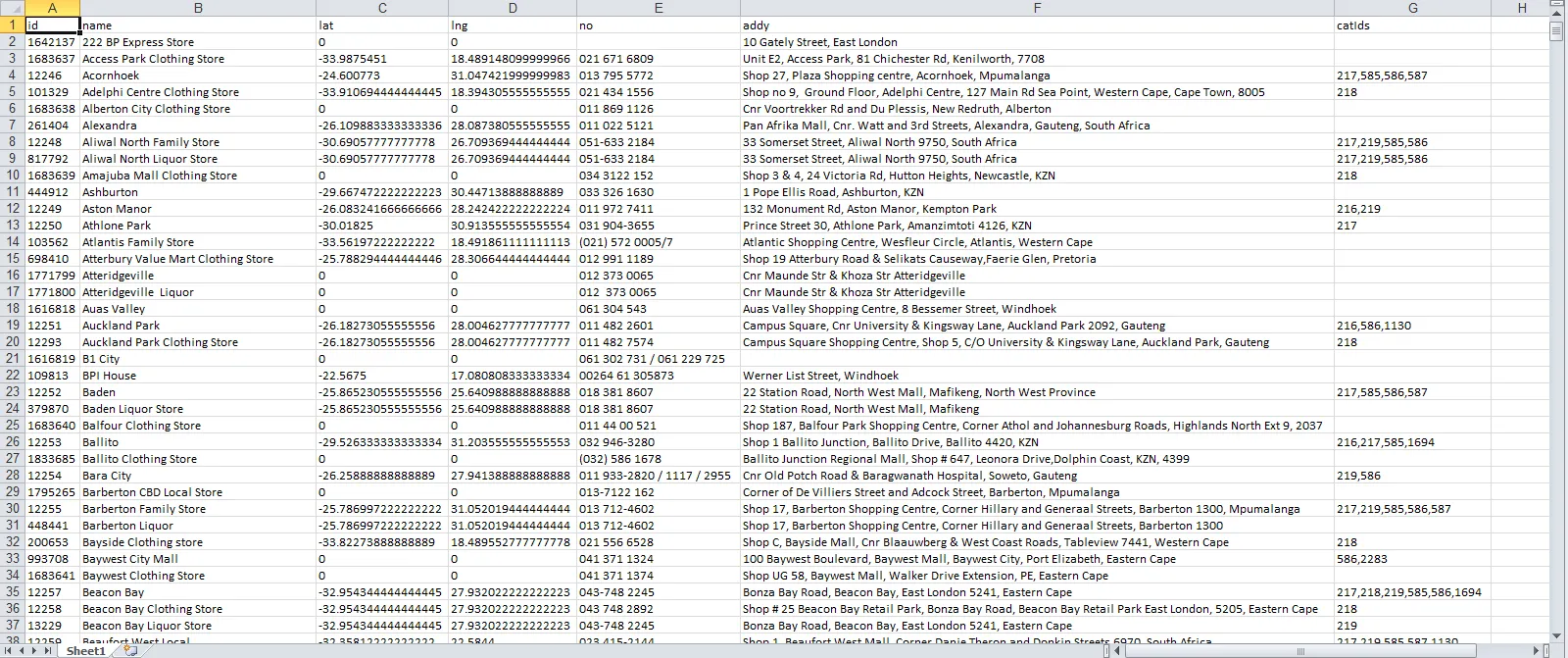The width and height of the screenshot is (1568, 658).
Task: Select catIds cell '216,217,585,1694'
Action: (1412, 442)
